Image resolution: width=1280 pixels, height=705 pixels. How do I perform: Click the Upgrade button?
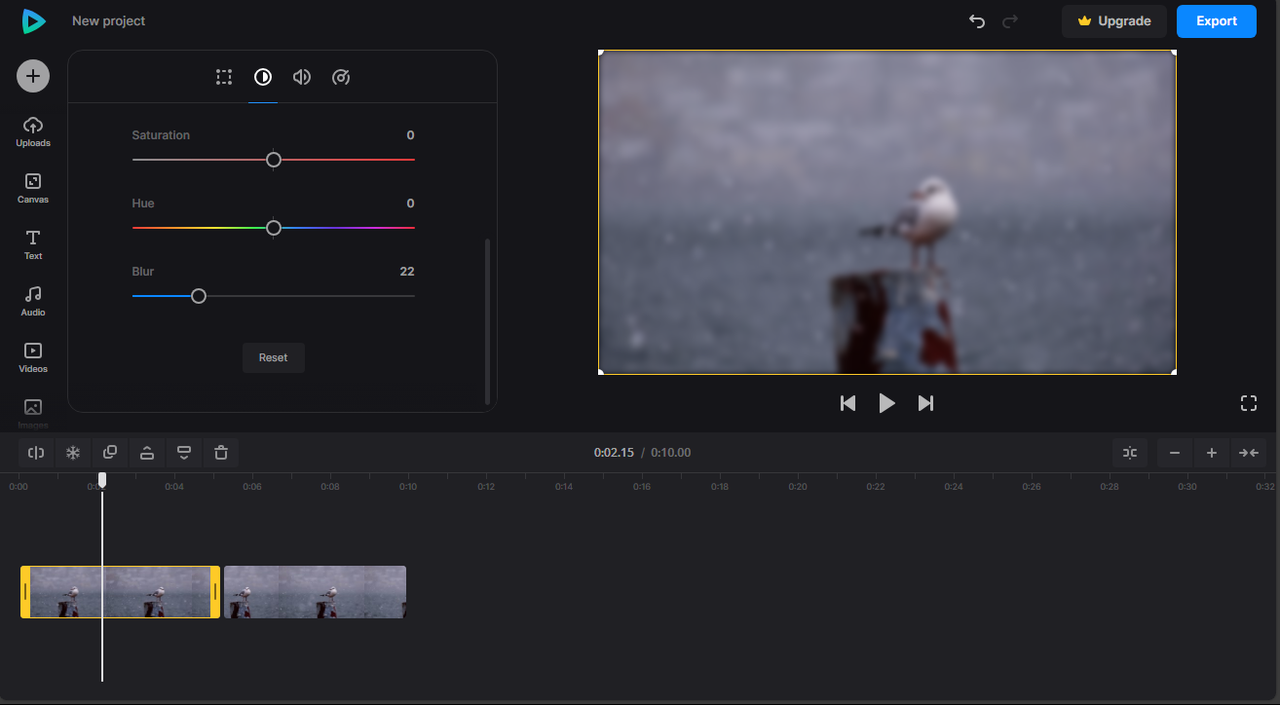[1114, 21]
